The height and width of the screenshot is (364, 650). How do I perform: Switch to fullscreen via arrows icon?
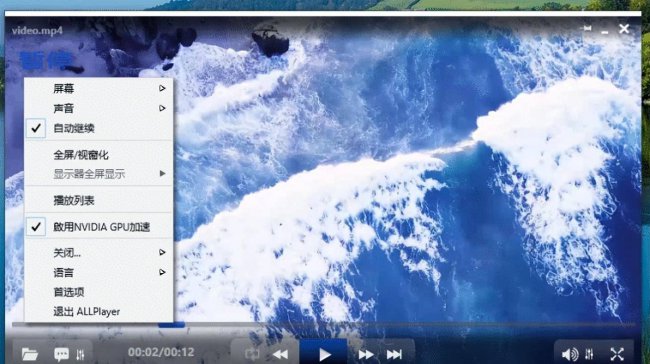[617, 354]
